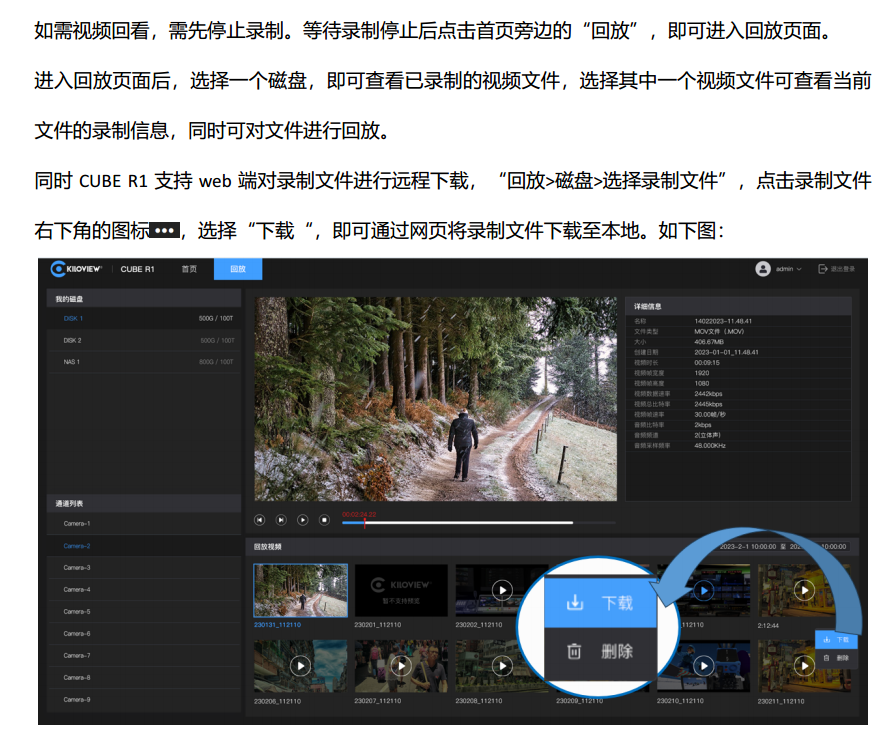Viewport: 894px width, 753px height.
Task: Select Camera-8 in the channel list
Action: point(144,678)
